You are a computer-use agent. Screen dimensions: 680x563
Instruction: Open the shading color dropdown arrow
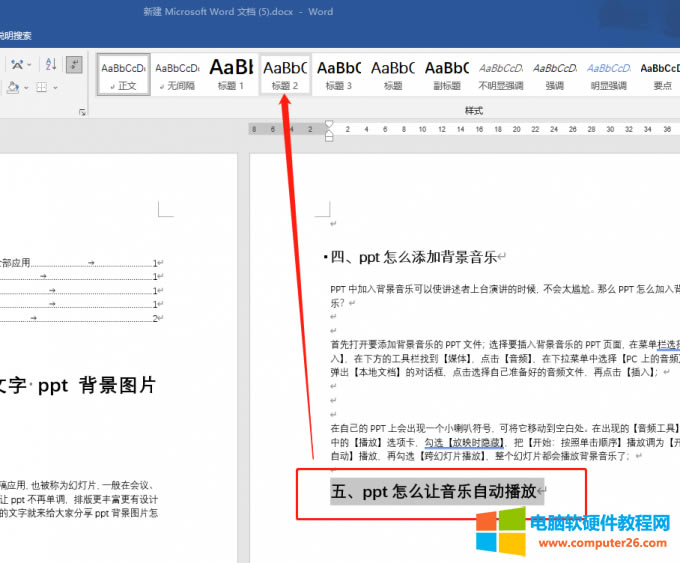[26, 88]
